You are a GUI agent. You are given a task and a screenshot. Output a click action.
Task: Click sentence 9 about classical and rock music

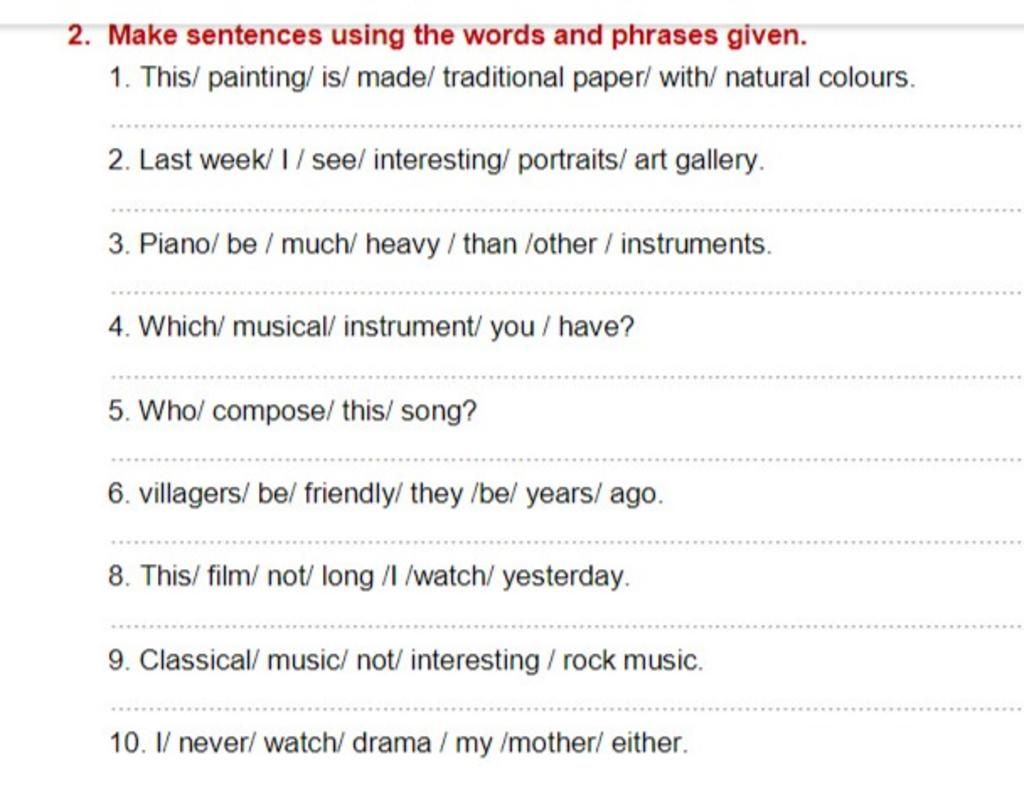[x=406, y=660]
